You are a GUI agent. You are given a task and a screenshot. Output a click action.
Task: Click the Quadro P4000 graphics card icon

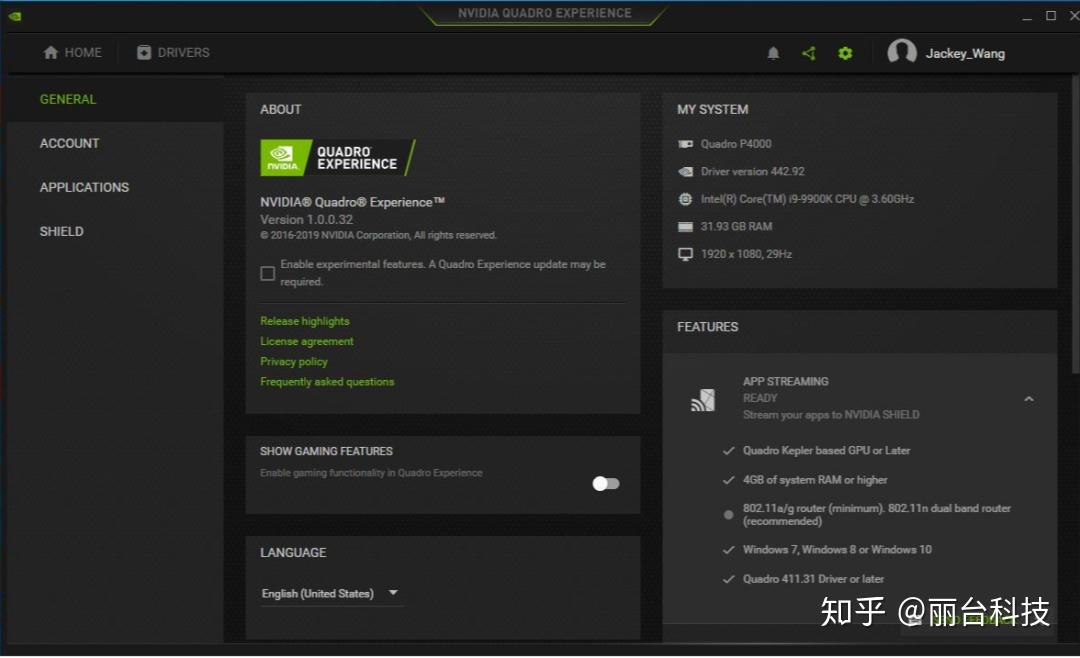685,144
